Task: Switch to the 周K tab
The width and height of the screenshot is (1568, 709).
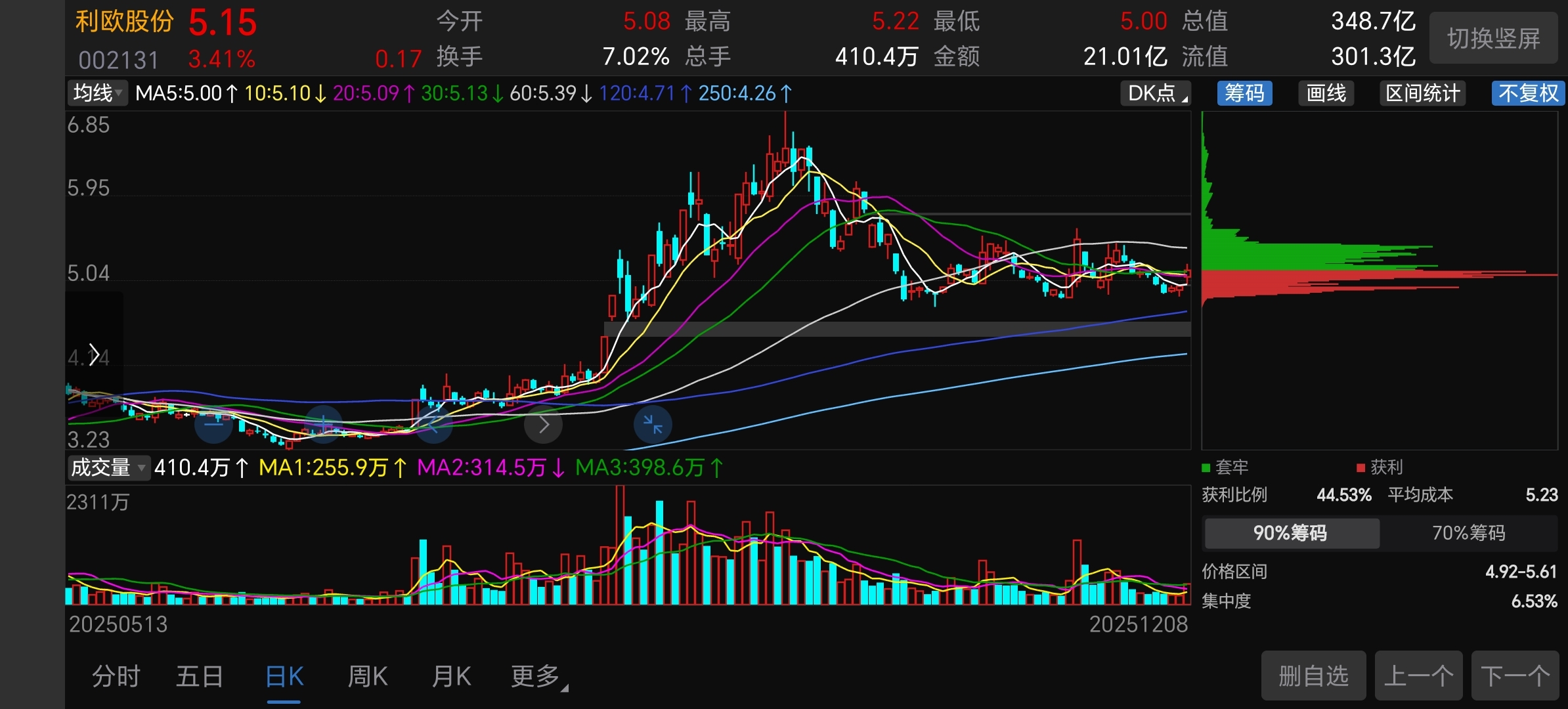Action: pyautogui.click(x=368, y=676)
